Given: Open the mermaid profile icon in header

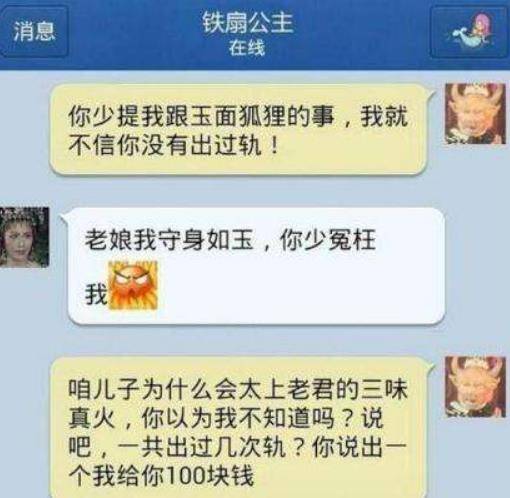Looking at the screenshot, I should coord(470,32).
